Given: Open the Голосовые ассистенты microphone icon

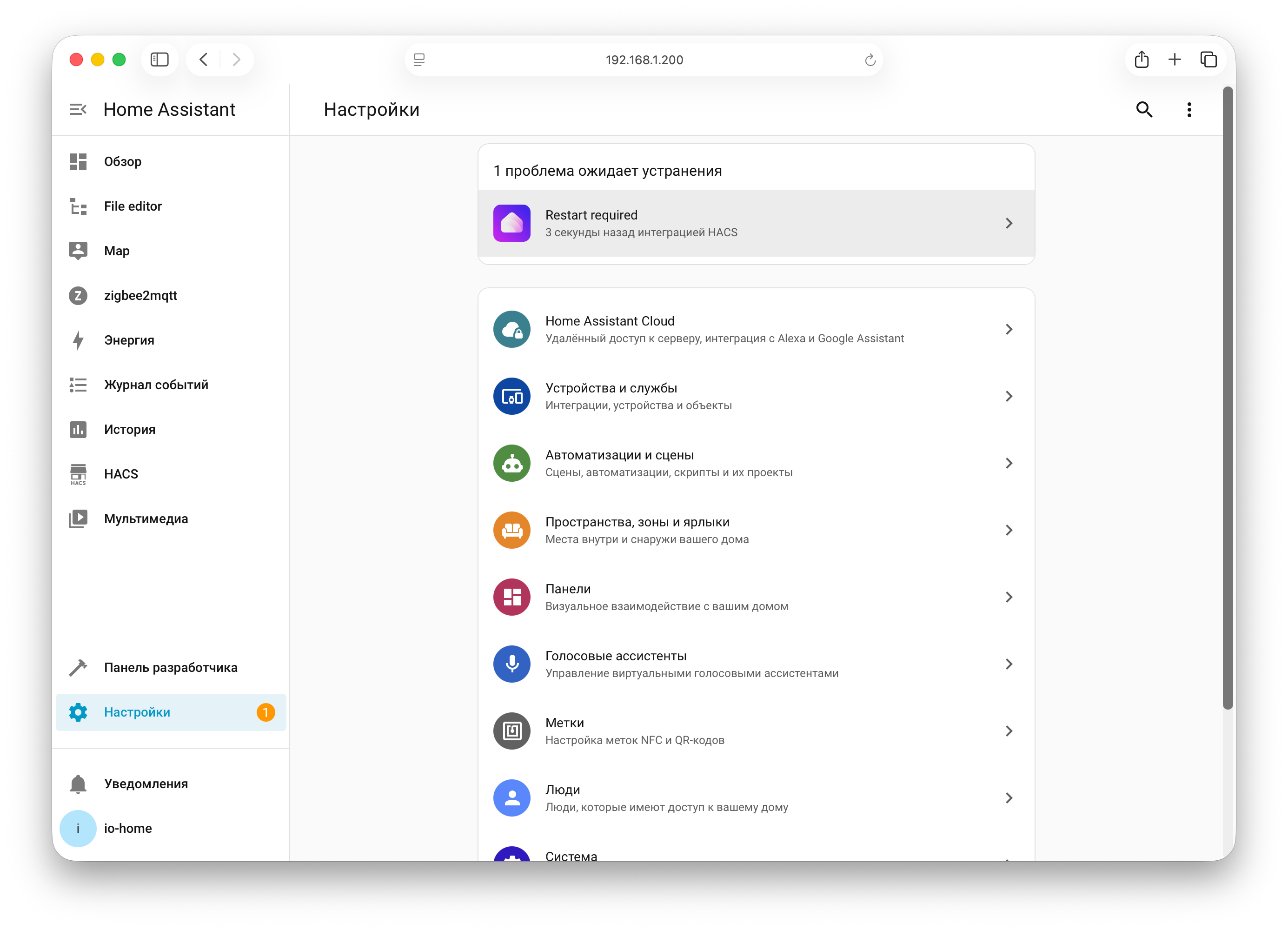Looking at the screenshot, I should (511, 664).
